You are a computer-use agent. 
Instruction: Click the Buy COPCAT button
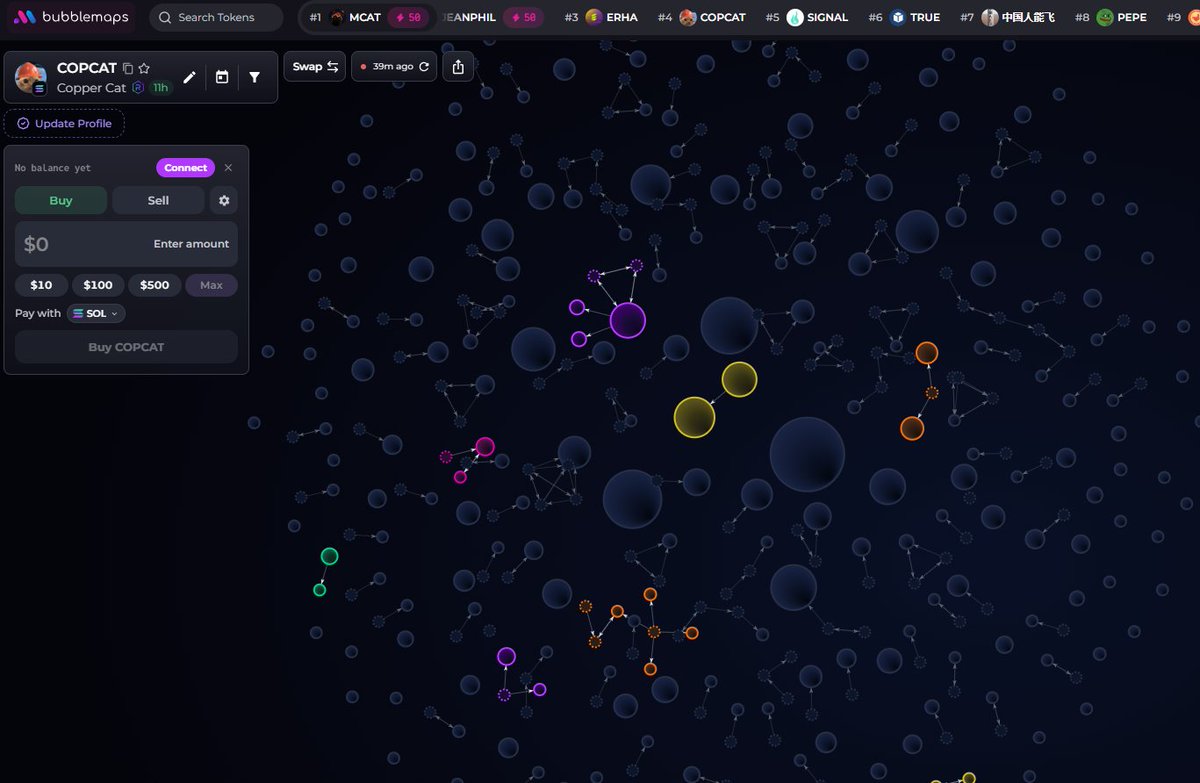click(126, 347)
